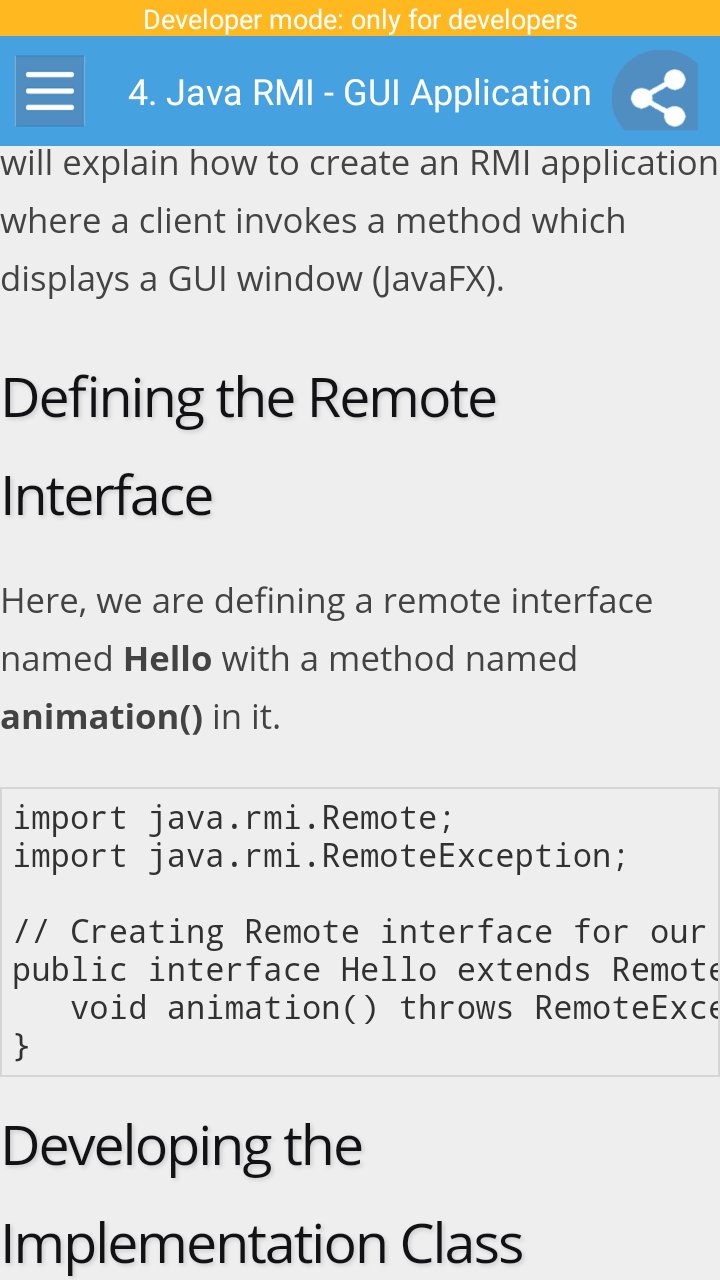Tap the line 'will explain how to create'
The image size is (720, 1280).
coord(360,164)
